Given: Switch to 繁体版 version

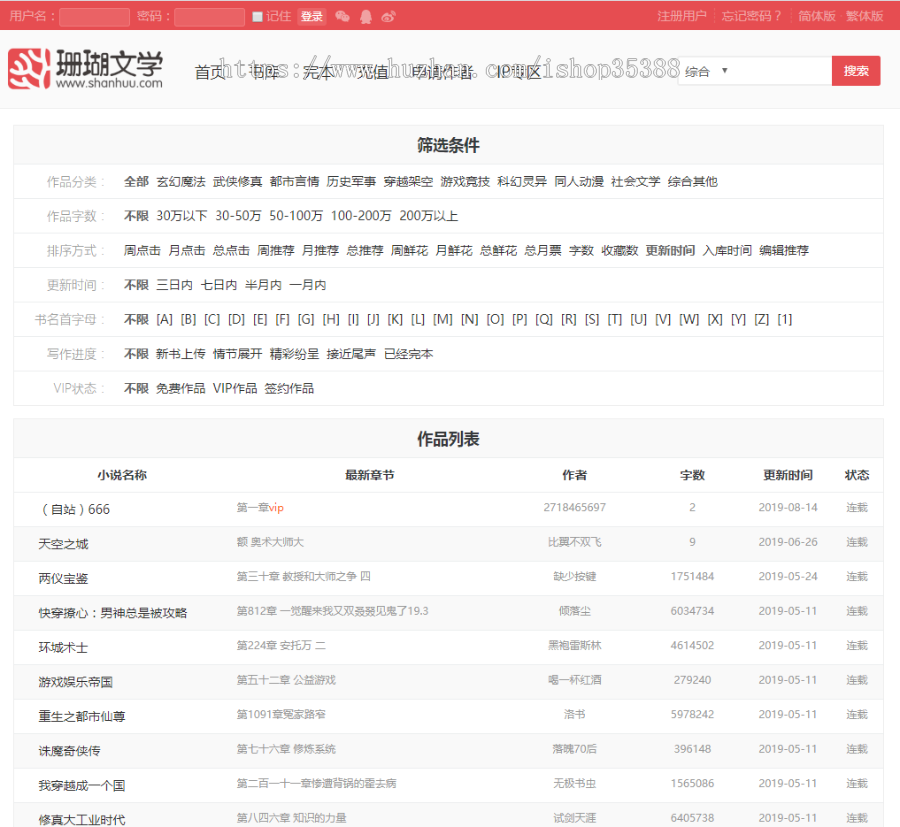Looking at the screenshot, I should [863, 17].
